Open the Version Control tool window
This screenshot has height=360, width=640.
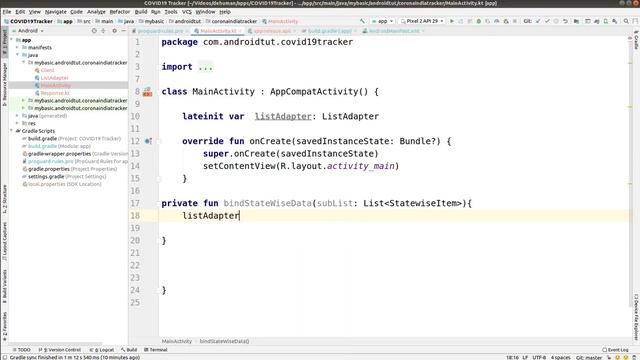click(60, 350)
